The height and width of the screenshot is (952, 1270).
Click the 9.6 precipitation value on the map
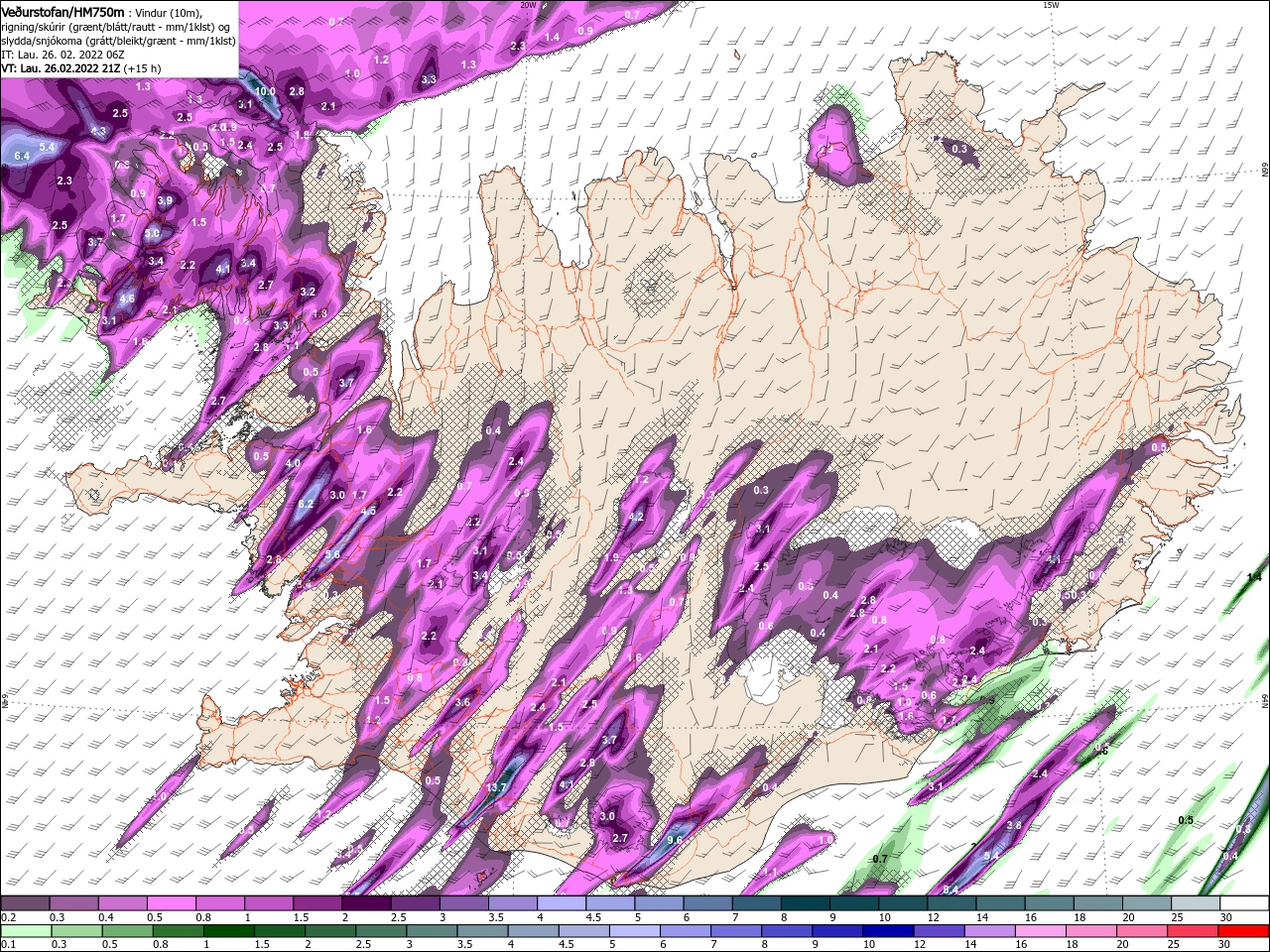click(x=675, y=840)
